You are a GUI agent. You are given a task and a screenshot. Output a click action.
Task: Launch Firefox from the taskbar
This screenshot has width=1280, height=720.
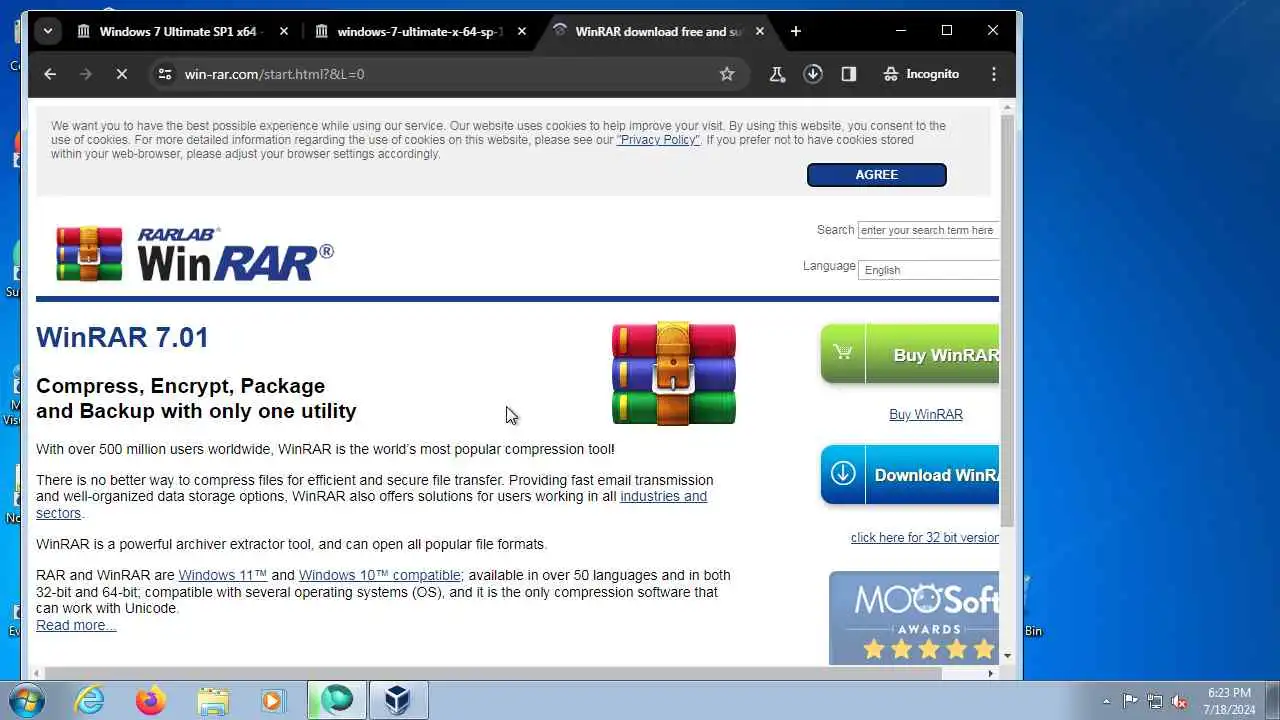coord(151,700)
